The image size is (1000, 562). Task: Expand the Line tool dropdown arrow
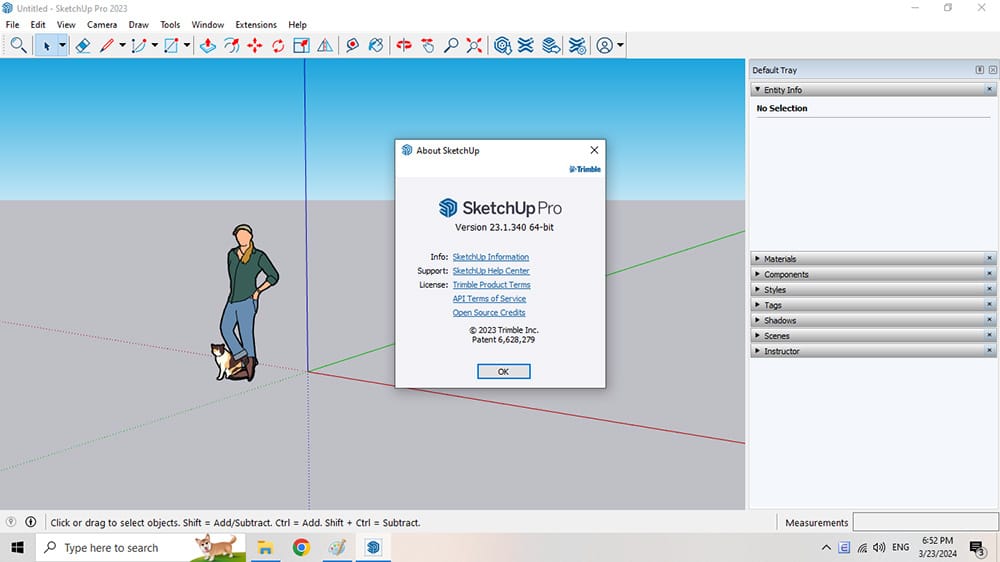122,45
